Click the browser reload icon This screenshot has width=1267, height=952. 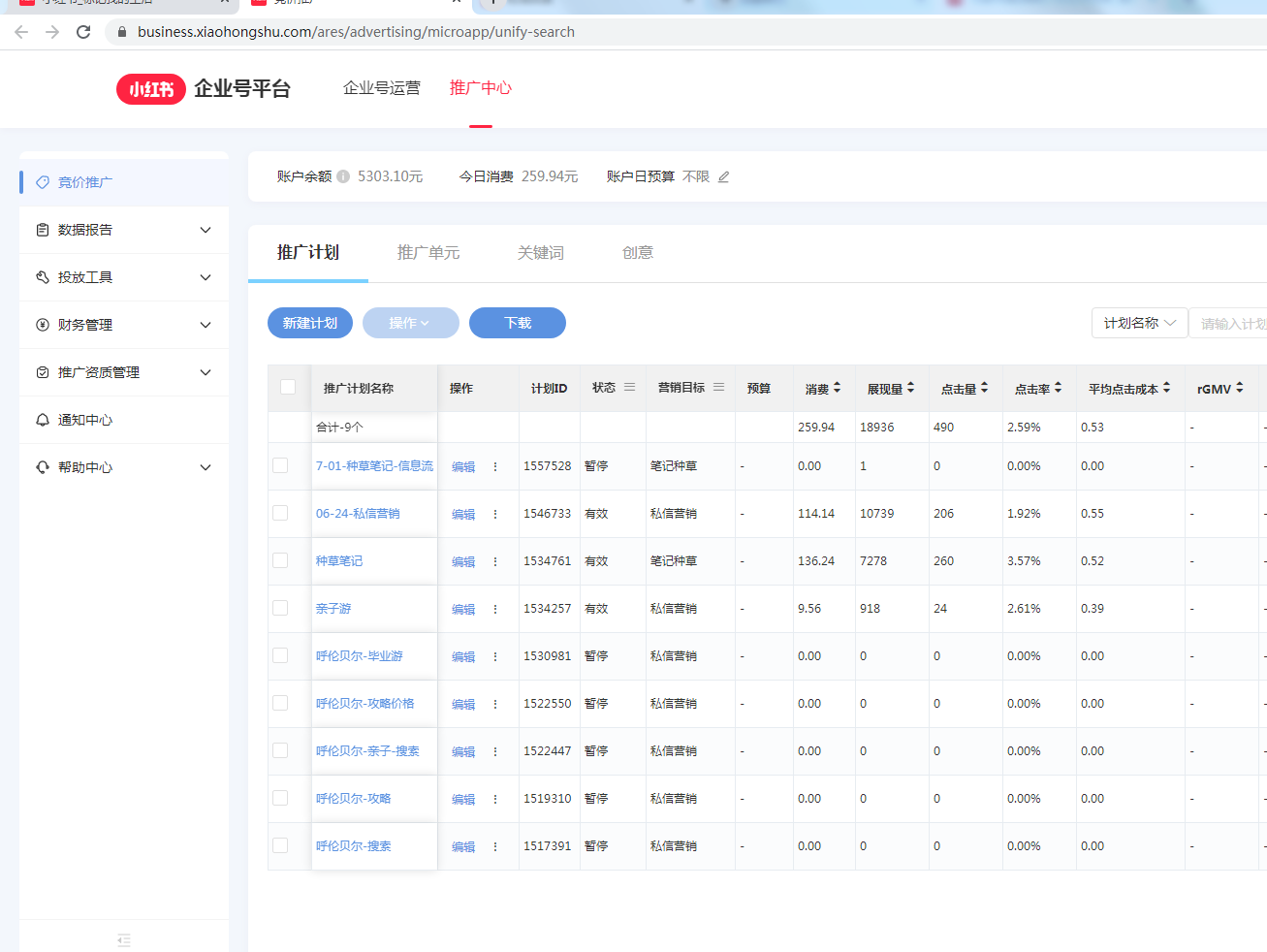click(83, 31)
